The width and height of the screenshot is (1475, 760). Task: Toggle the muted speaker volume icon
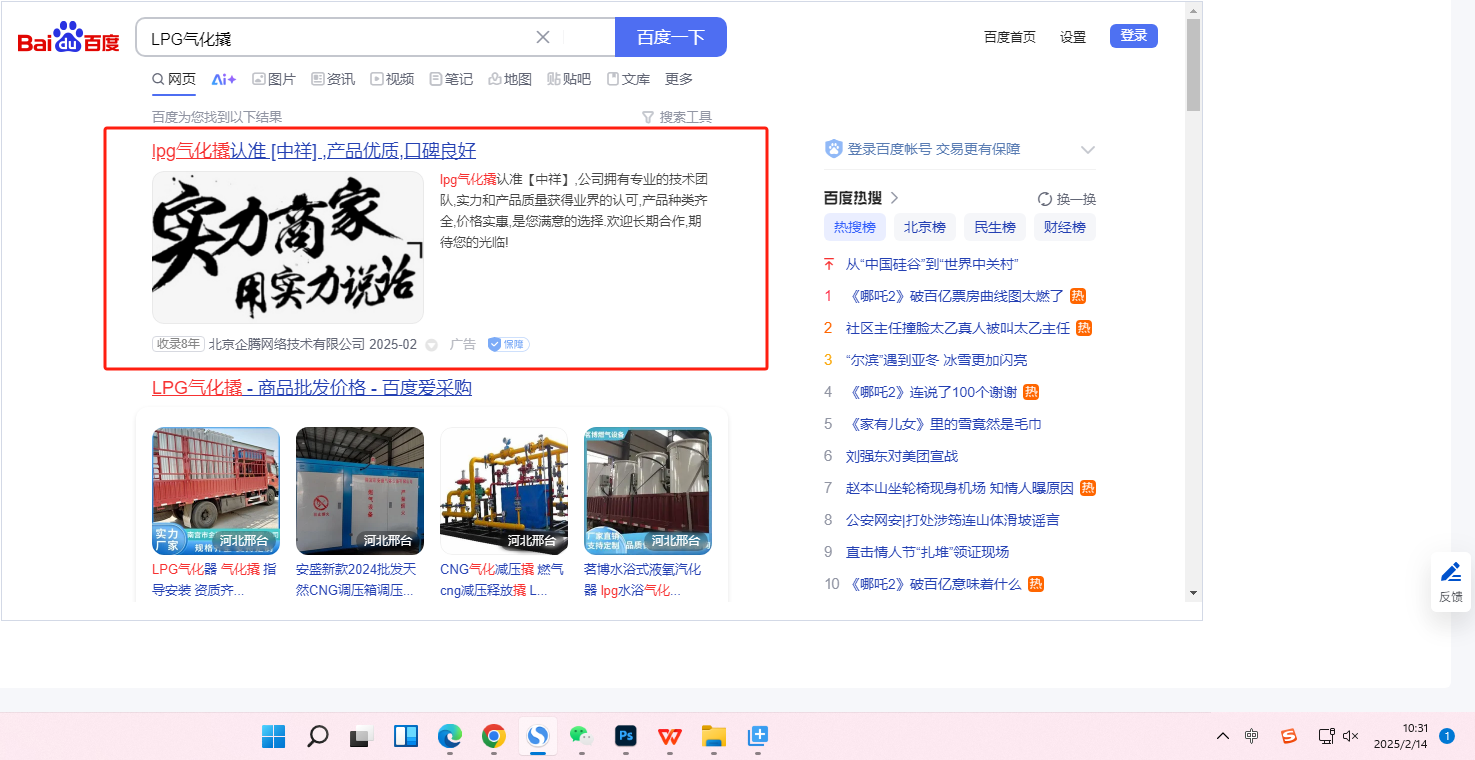tap(1350, 737)
